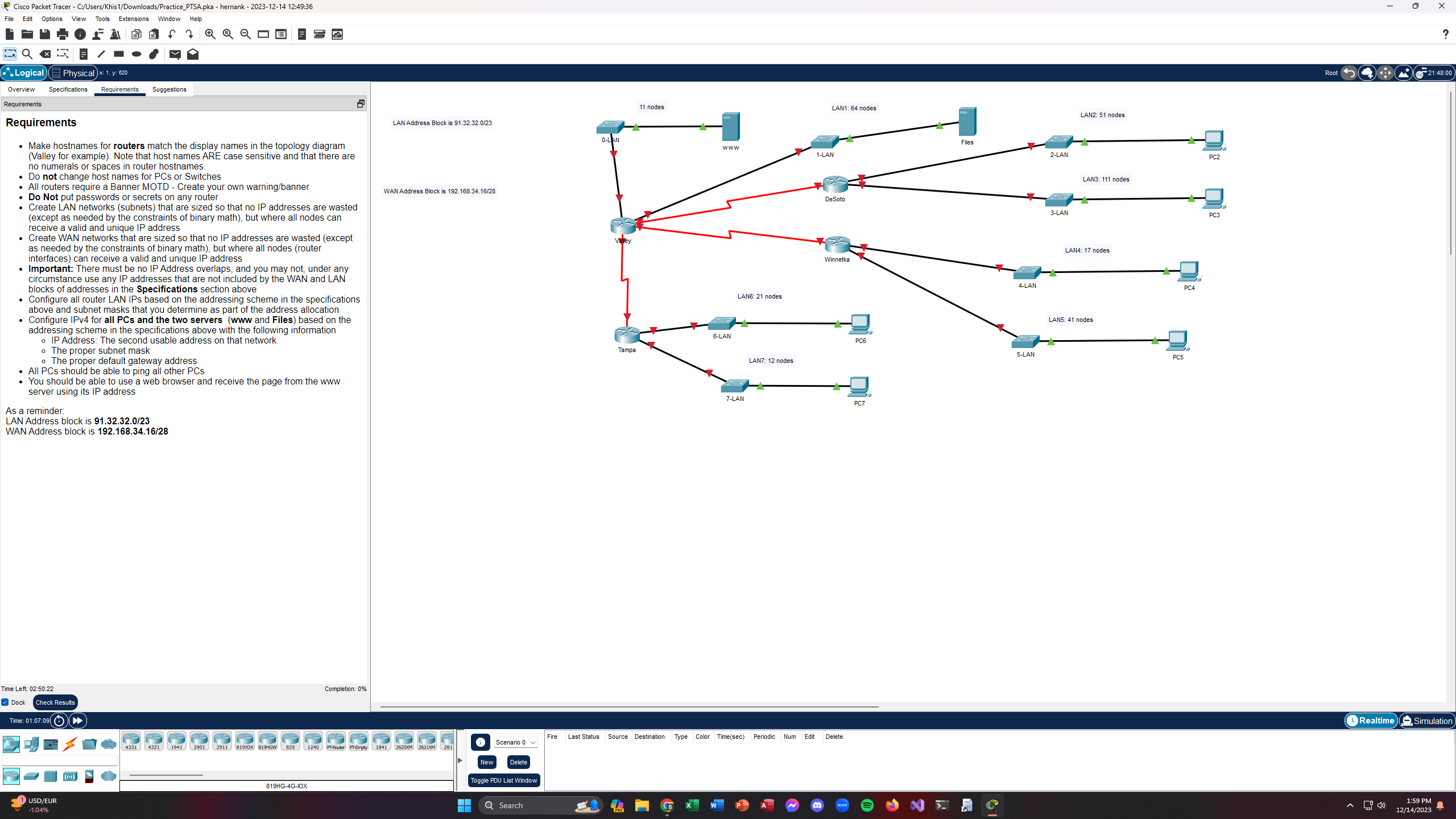The image size is (1456, 819).
Task: Toggle the Dock checkbox
Action: 6,702
